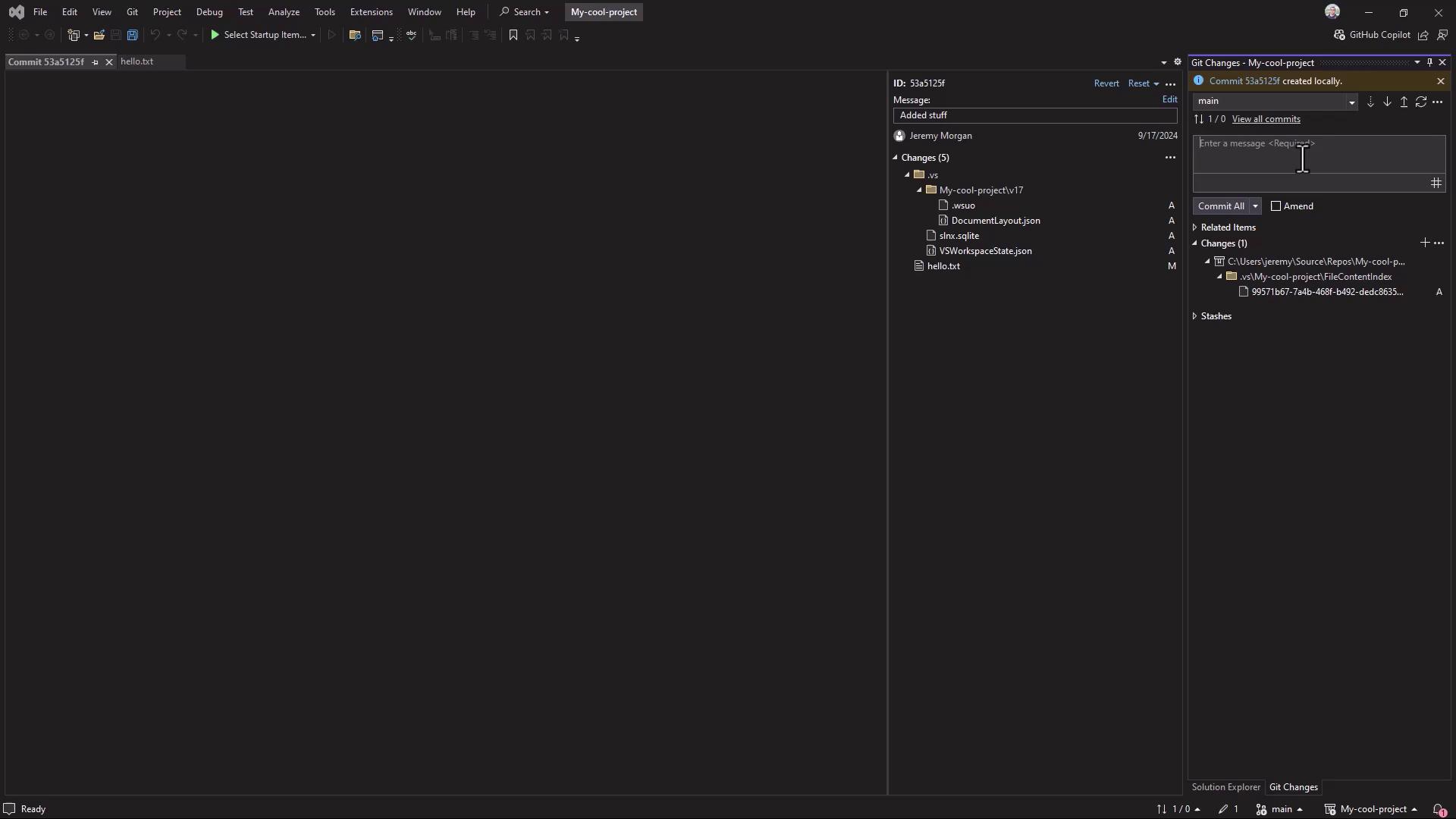This screenshot has height=819, width=1456.
Task: Enable the Amend checkbox
Action: coord(1276,206)
